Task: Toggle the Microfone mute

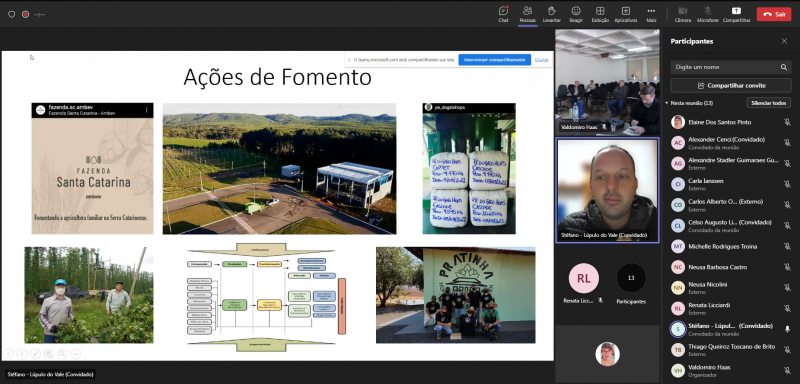Action: [x=708, y=14]
